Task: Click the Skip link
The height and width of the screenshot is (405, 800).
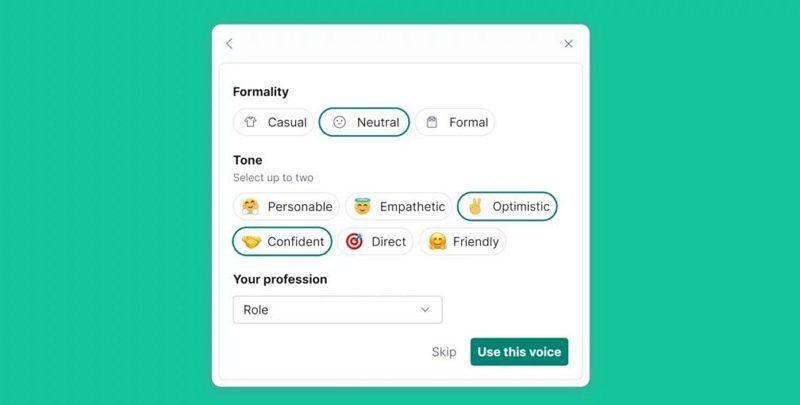Action: (x=444, y=352)
